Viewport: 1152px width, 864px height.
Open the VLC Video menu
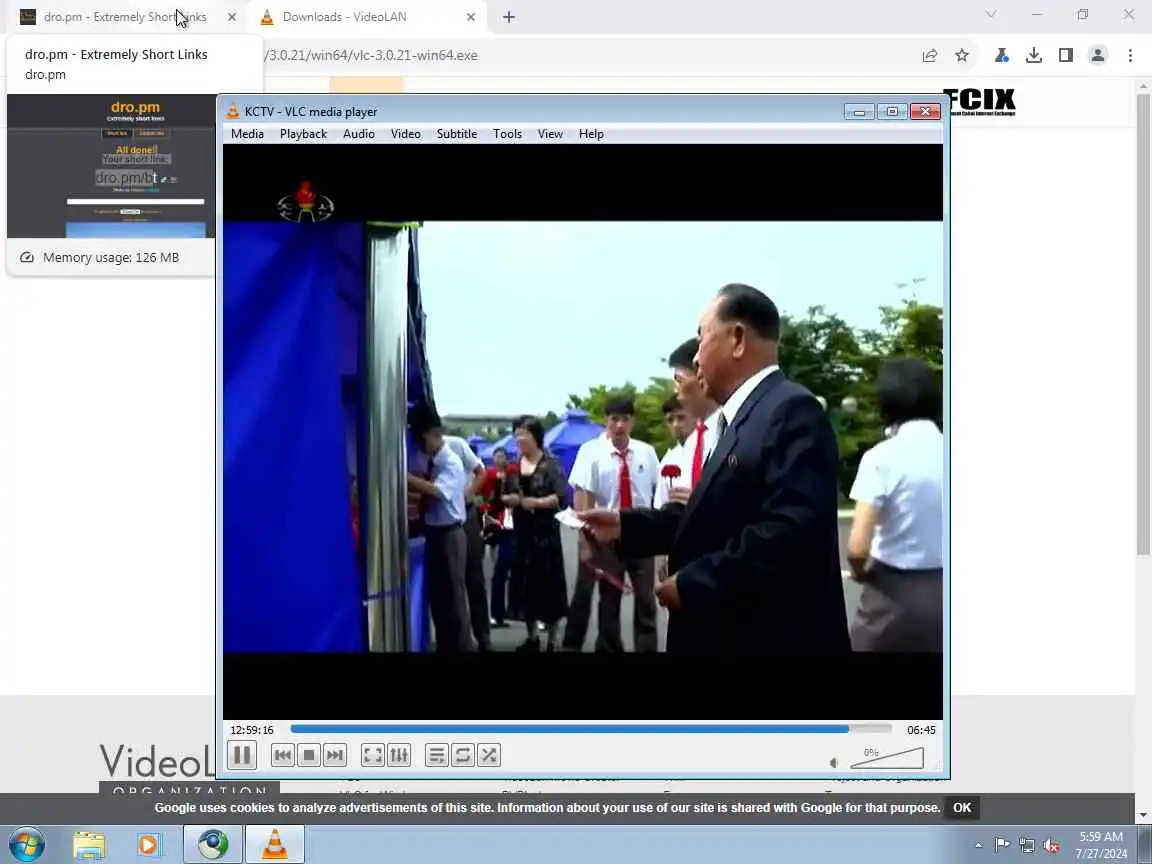click(x=406, y=134)
